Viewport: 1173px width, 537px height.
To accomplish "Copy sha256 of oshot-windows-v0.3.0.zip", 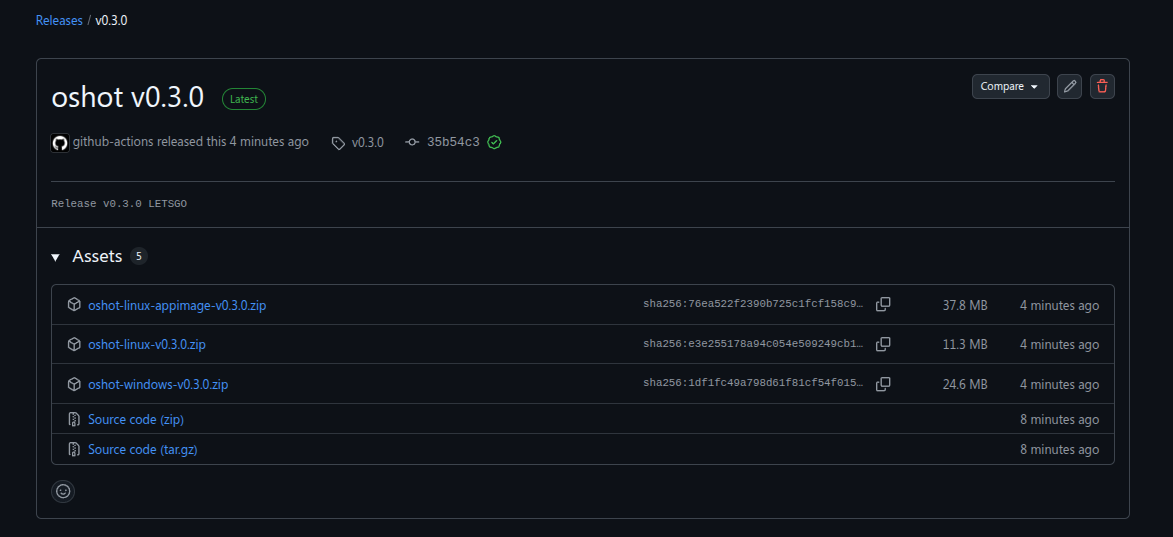I will click(883, 384).
